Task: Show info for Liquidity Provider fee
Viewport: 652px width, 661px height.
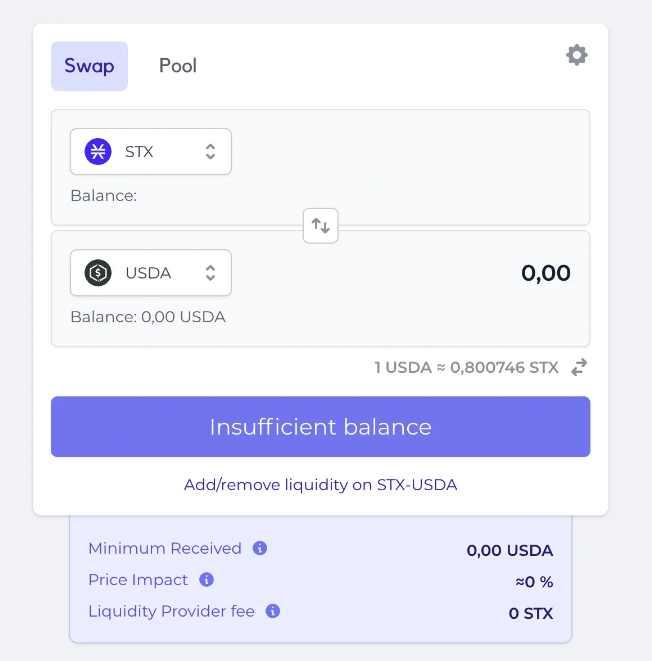Action: [273, 611]
